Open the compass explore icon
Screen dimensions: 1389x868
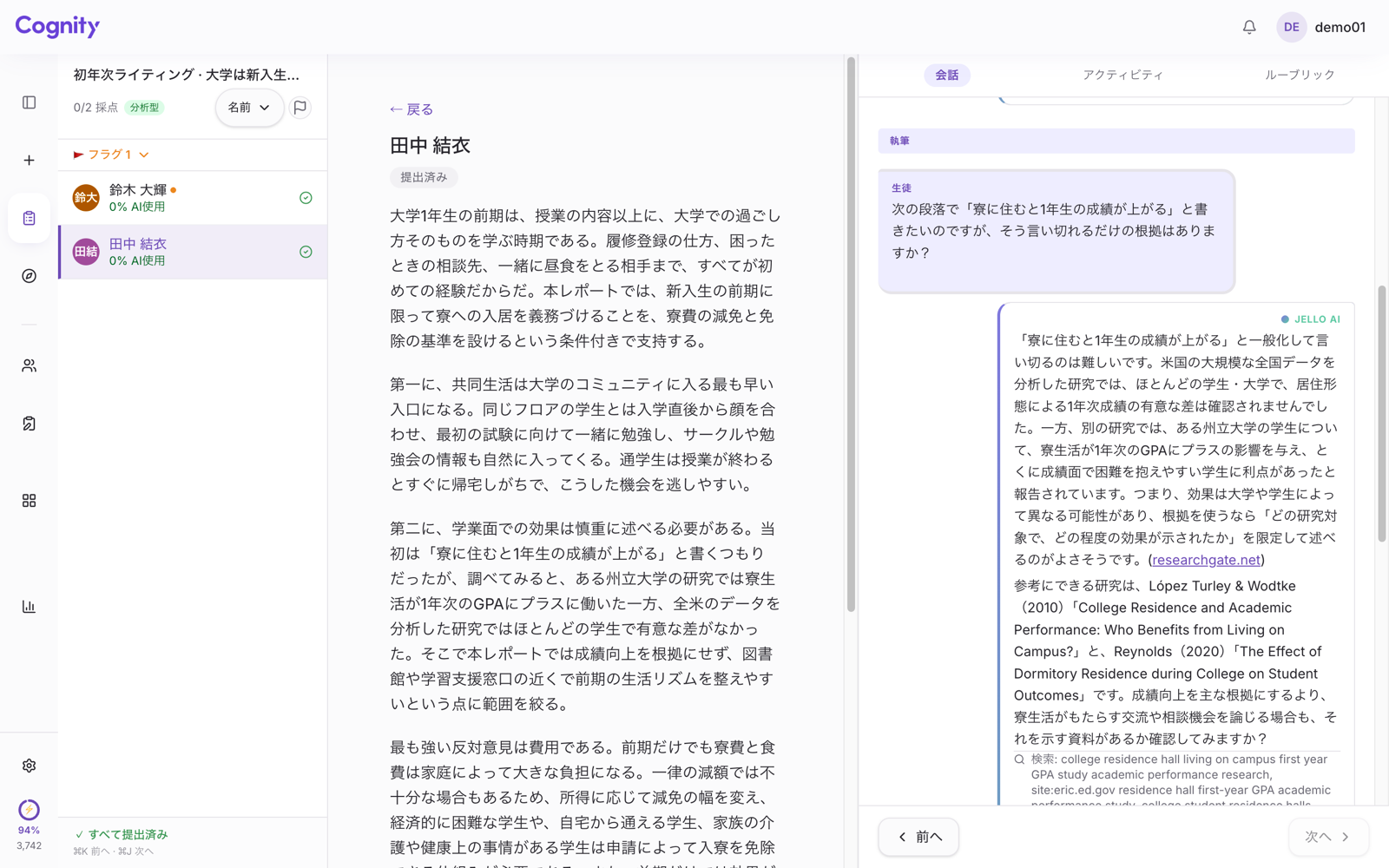pyautogui.click(x=29, y=276)
